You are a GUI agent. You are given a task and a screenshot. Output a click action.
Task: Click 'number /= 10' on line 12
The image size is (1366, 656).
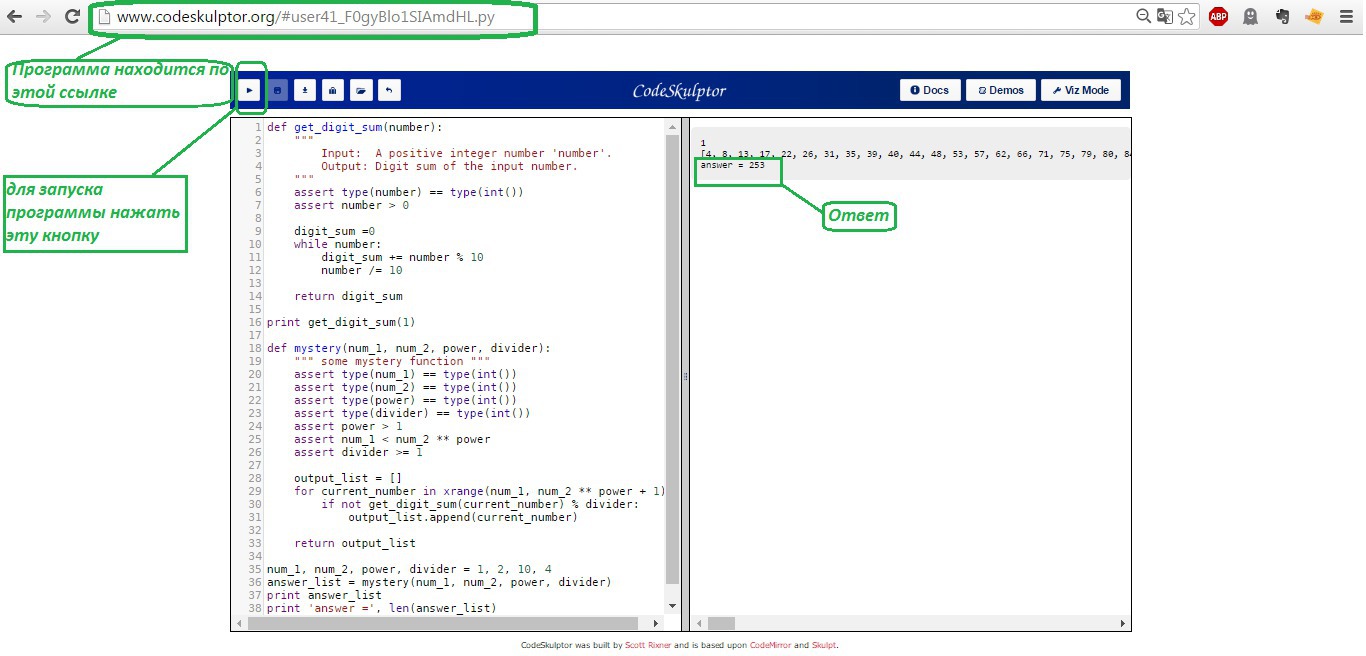coord(361,270)
